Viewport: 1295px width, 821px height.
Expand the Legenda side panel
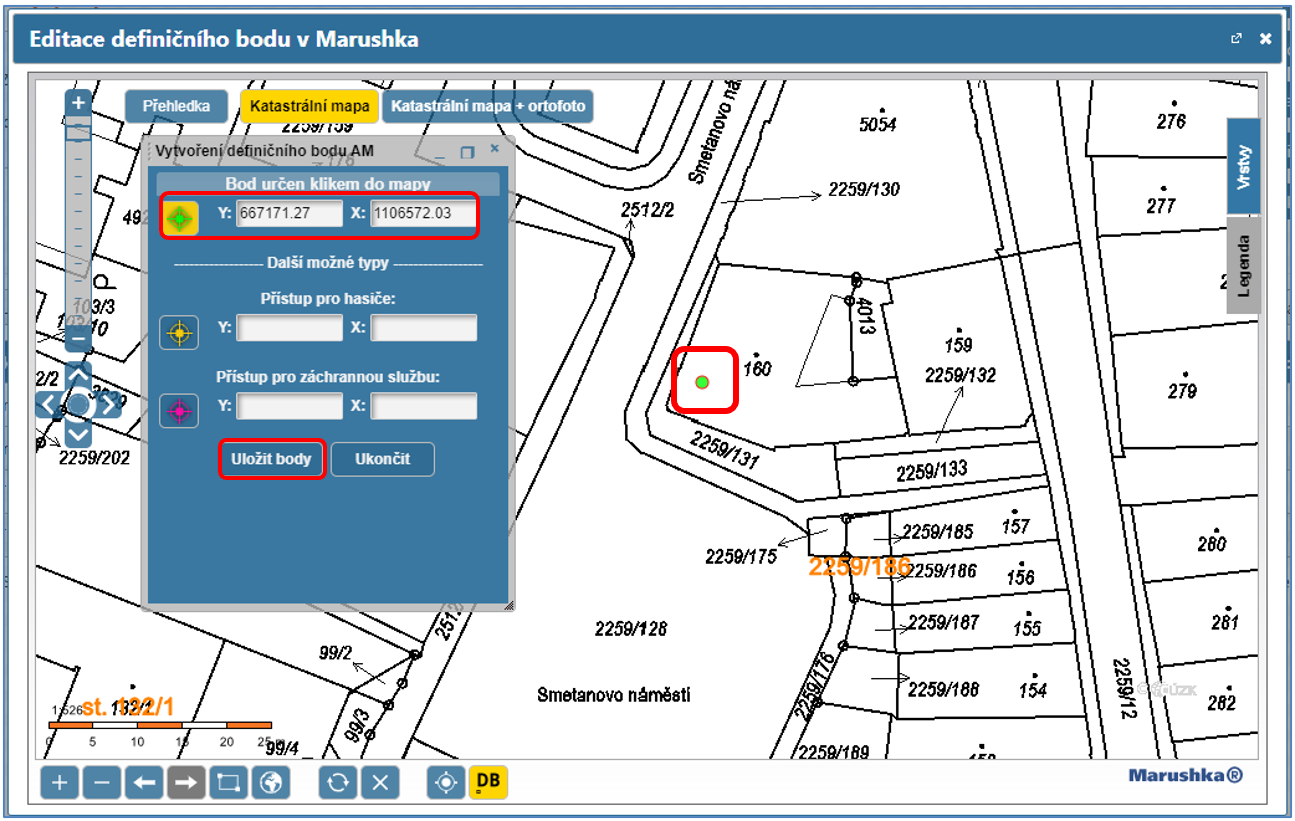[x=1244, y=265]
